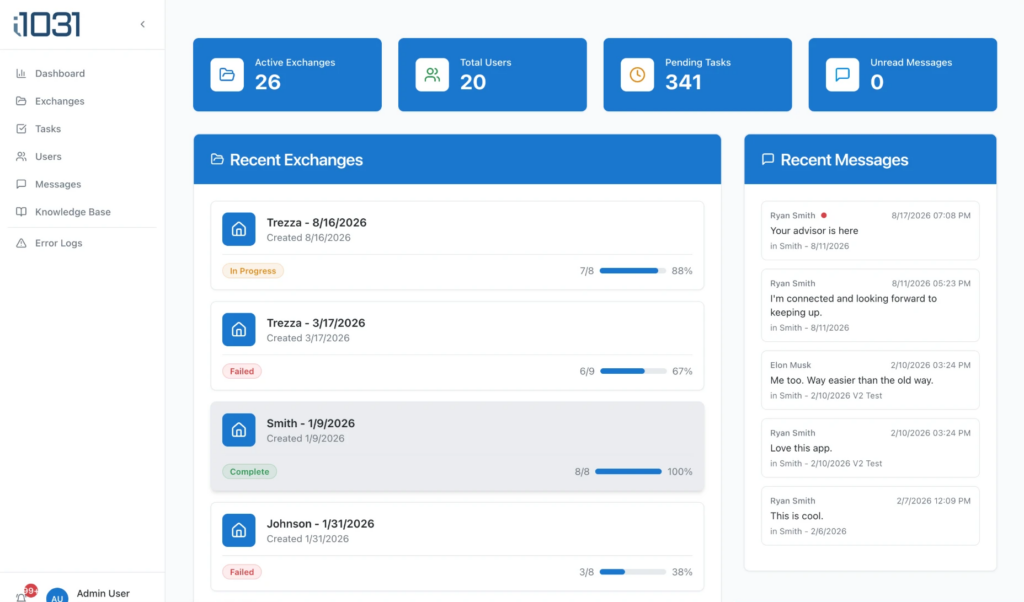Click the i1031 logo
Image resolution: width=1024 pixels, height=602 pixels.
click(x=46, y=25)
